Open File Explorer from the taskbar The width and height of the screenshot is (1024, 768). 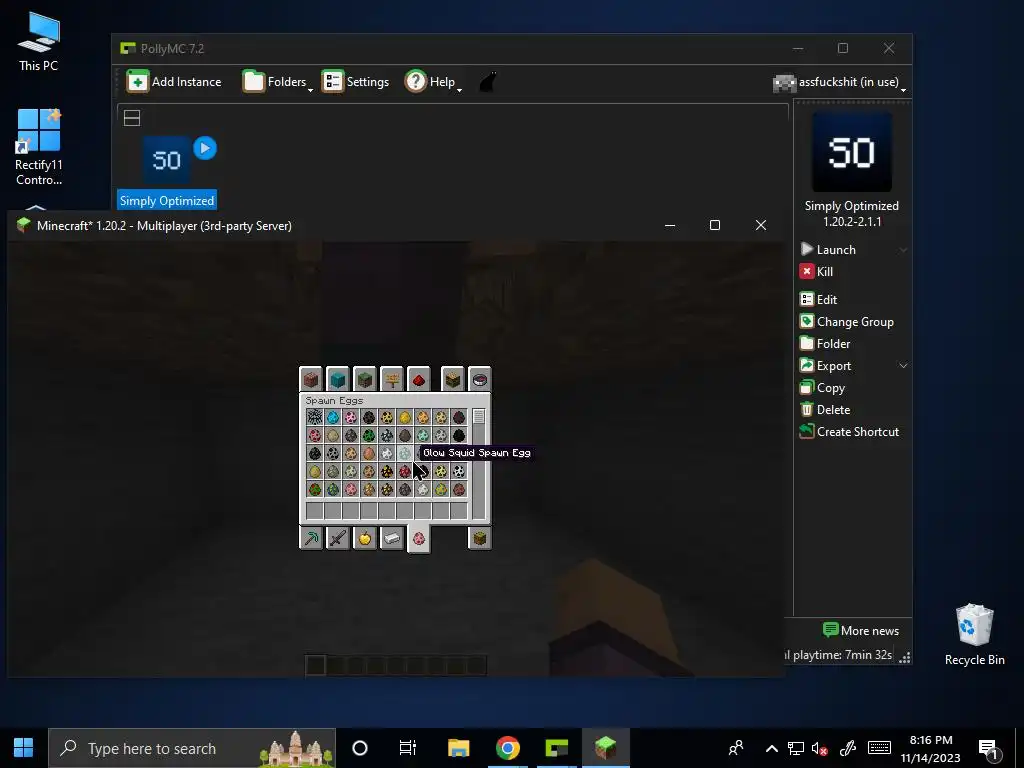[x=458, y=748]
